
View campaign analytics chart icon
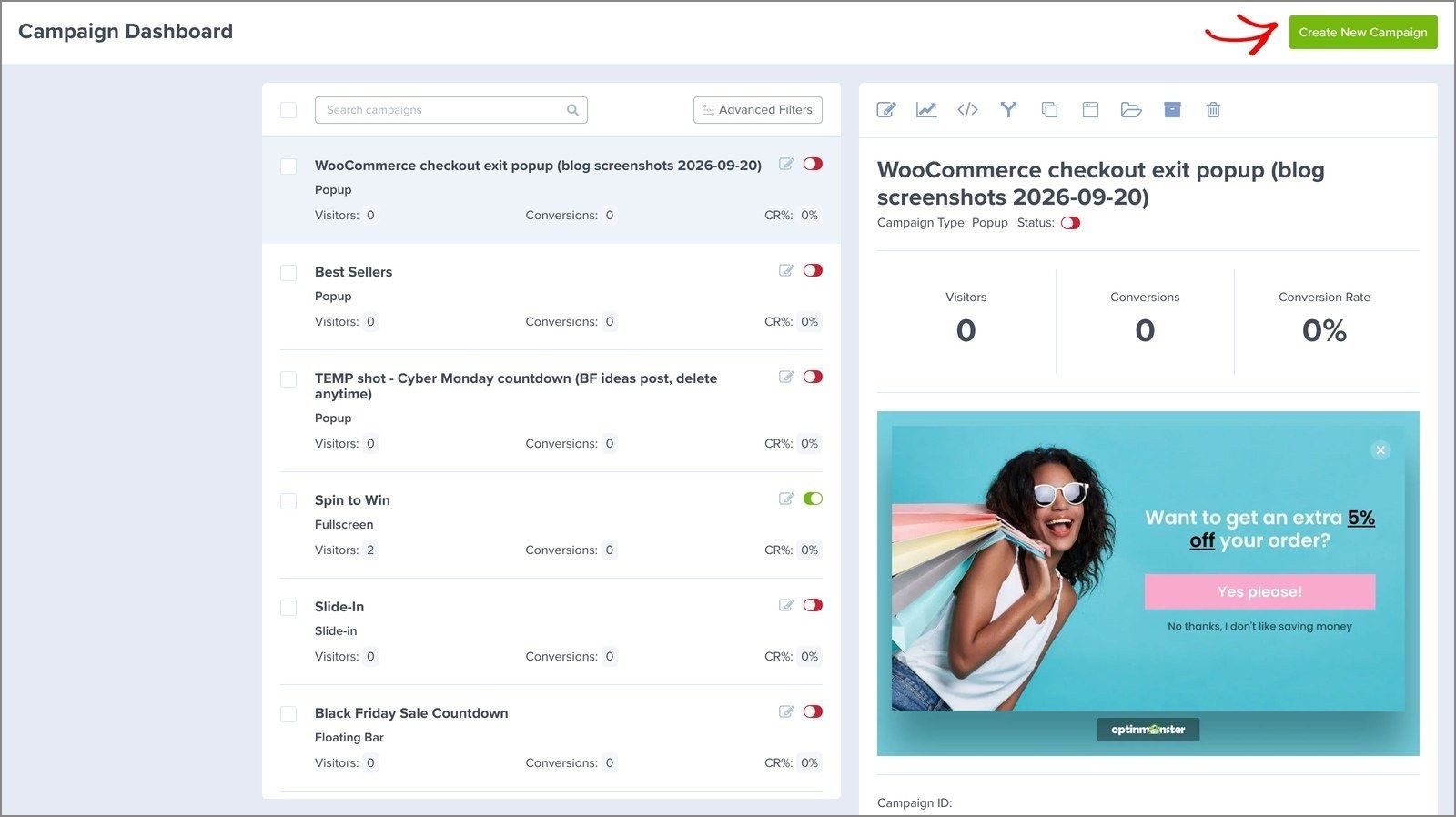[926, 110]
